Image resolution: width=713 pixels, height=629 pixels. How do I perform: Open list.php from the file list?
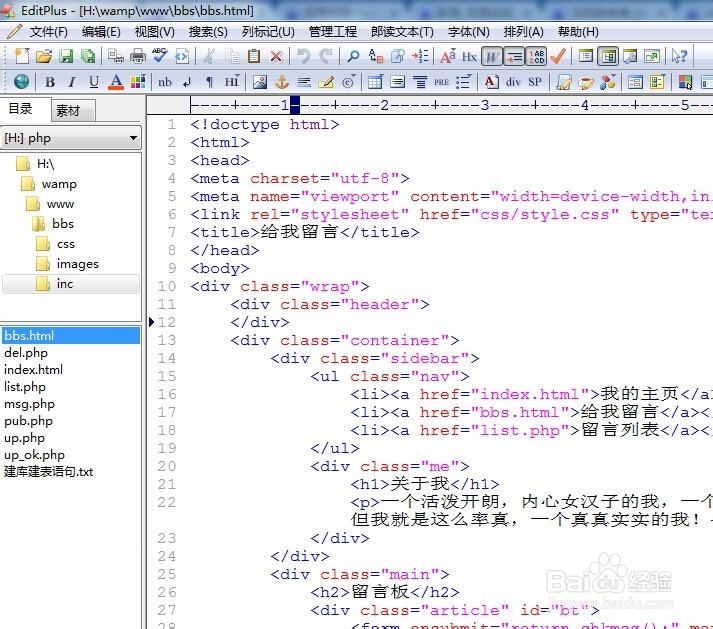click(x=25, y=387)
